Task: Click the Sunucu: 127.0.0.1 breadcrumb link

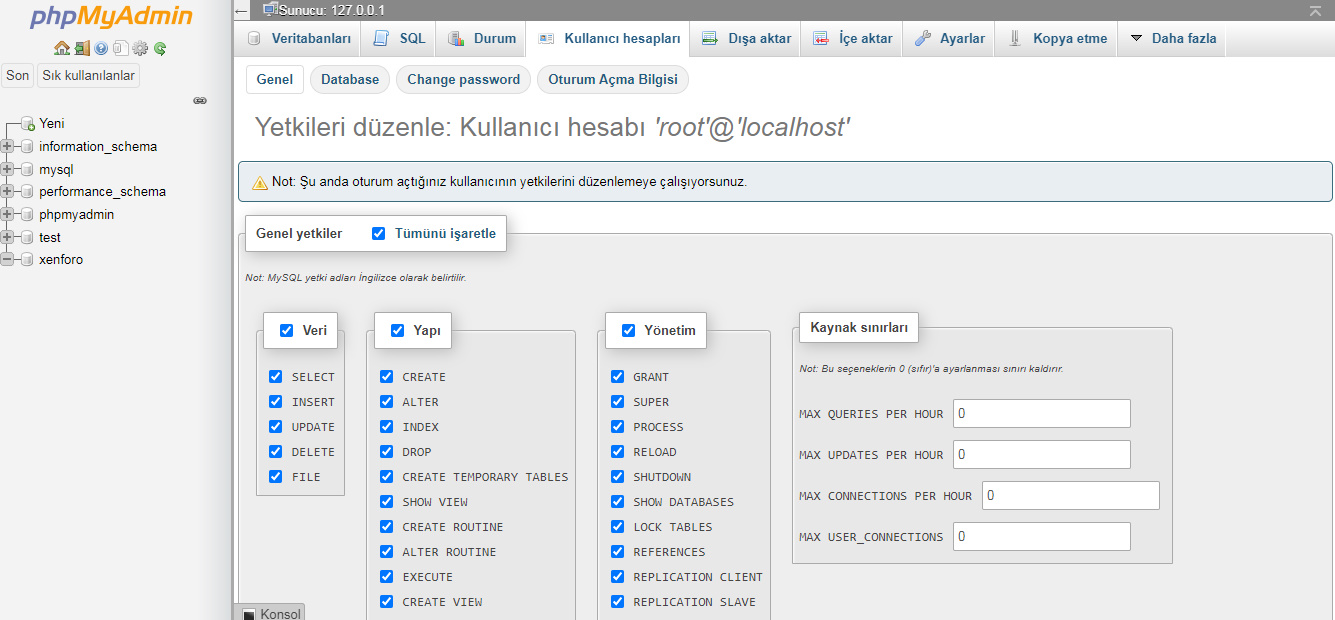Action: click(331, 10)
